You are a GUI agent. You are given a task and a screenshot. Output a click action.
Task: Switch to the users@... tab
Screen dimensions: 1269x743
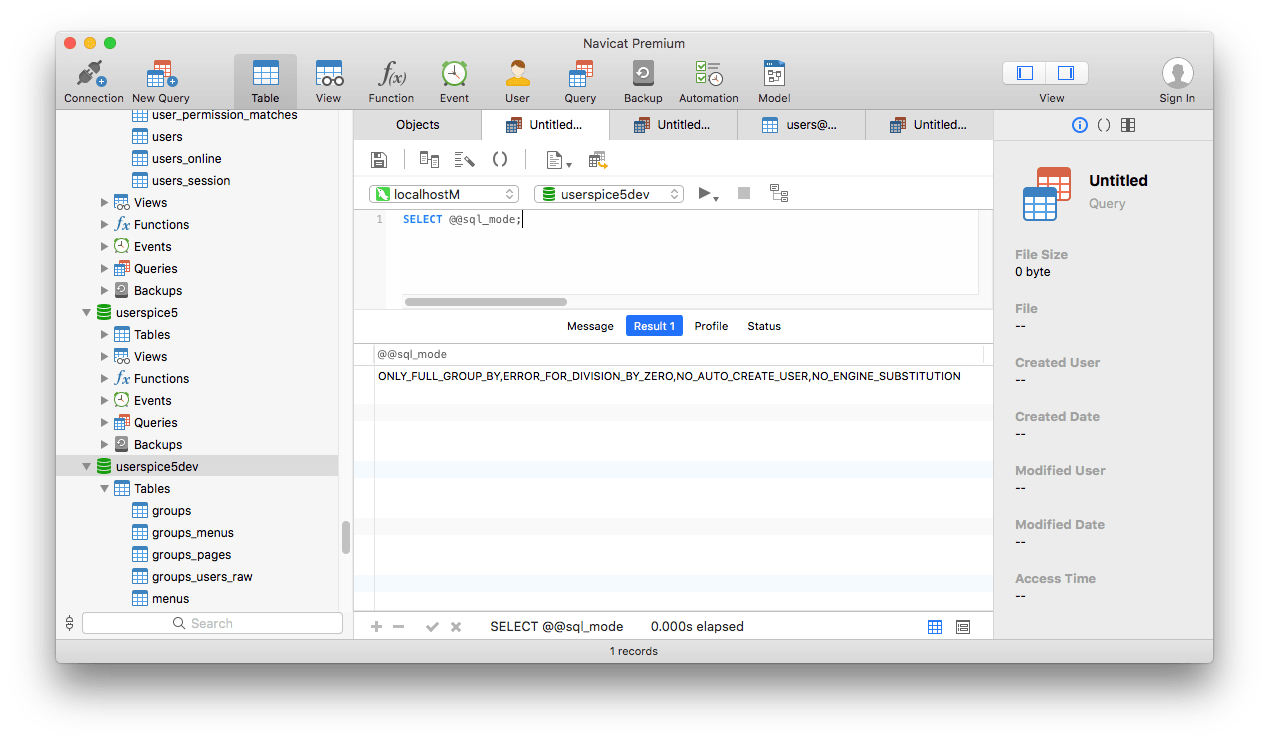801,125
